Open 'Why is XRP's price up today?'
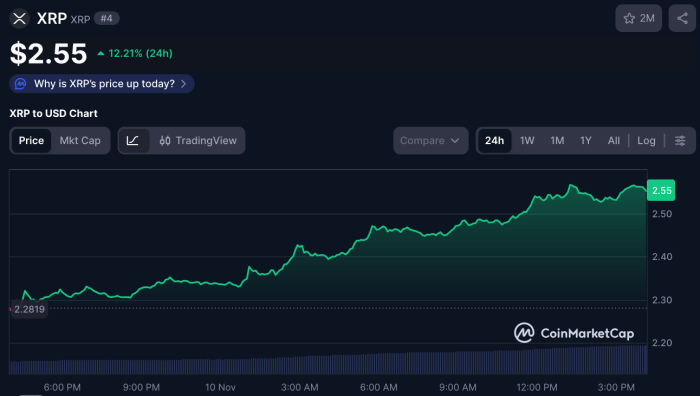The width and height of the screenshot is (700, 396). pyautogui.click(x=102, y=84)
